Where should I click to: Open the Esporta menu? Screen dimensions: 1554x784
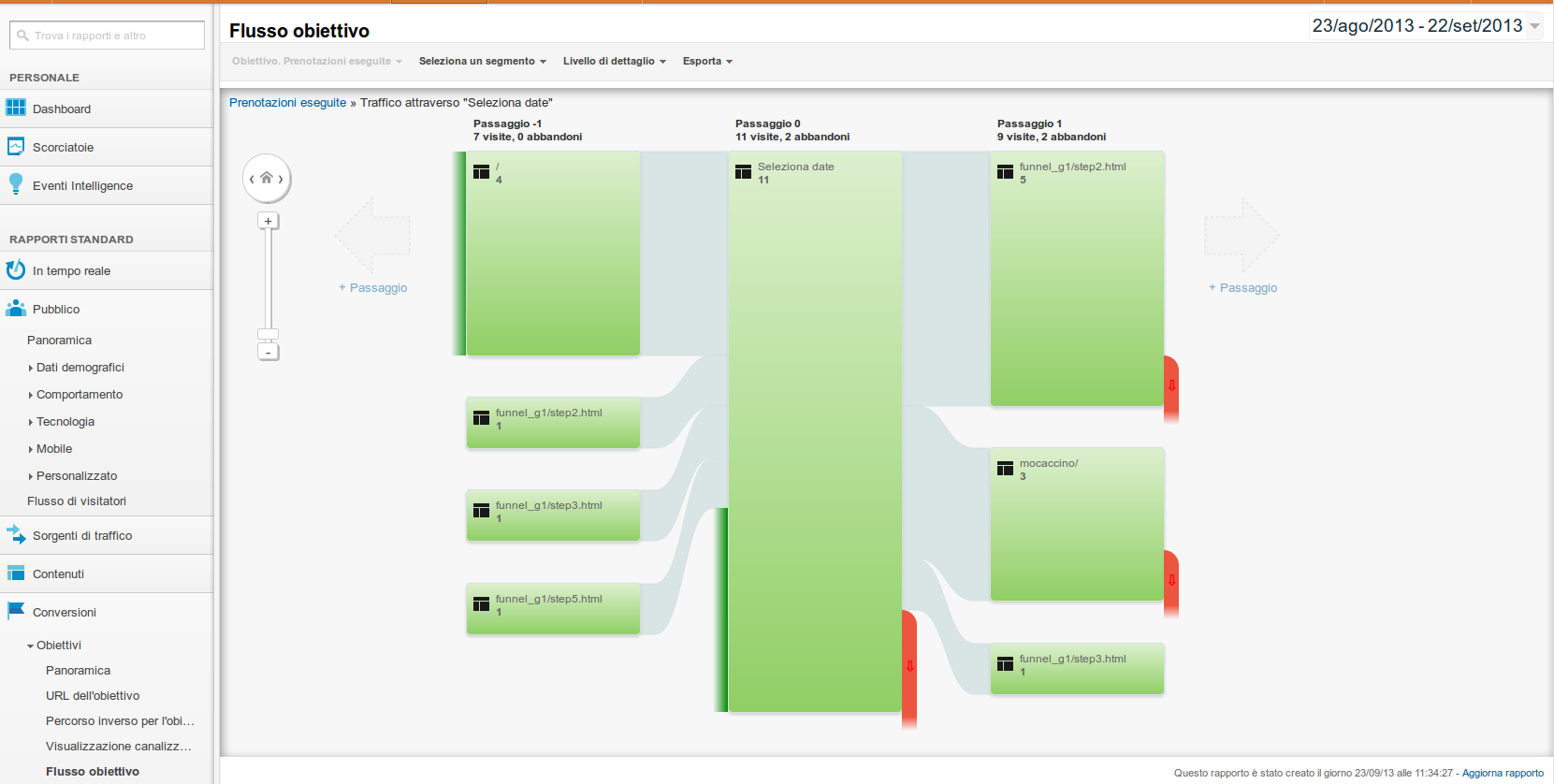pyautogui.click(x=706, y=62)
